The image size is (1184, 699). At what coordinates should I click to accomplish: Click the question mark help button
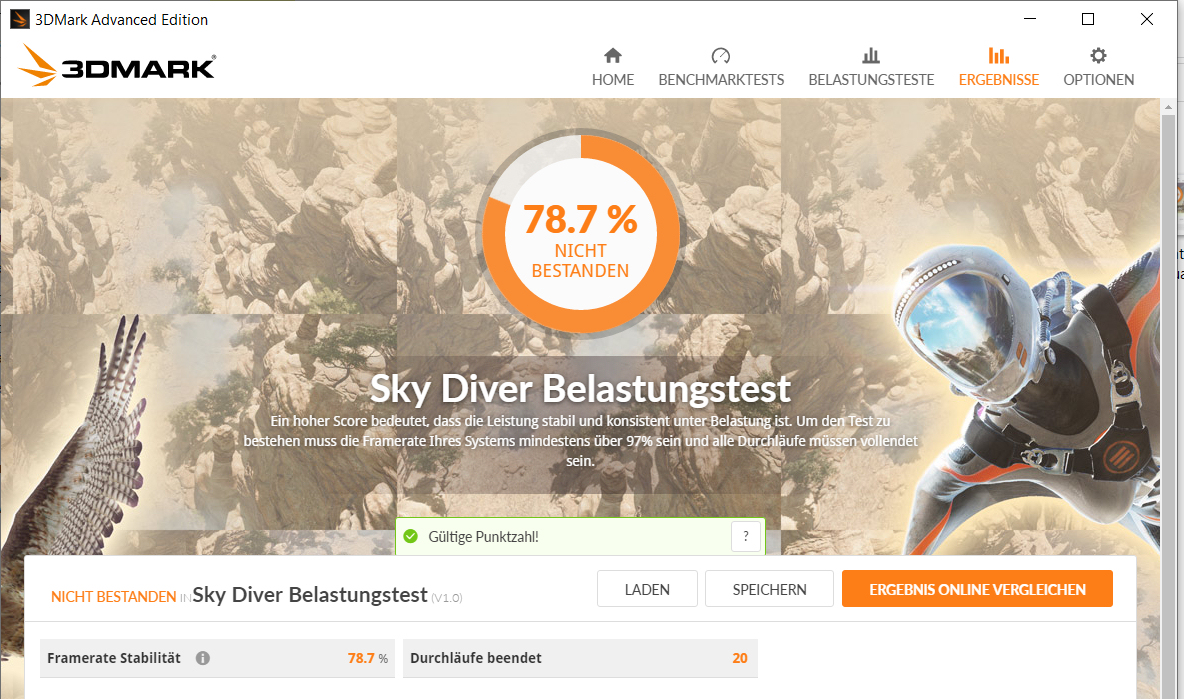point(746,537)
